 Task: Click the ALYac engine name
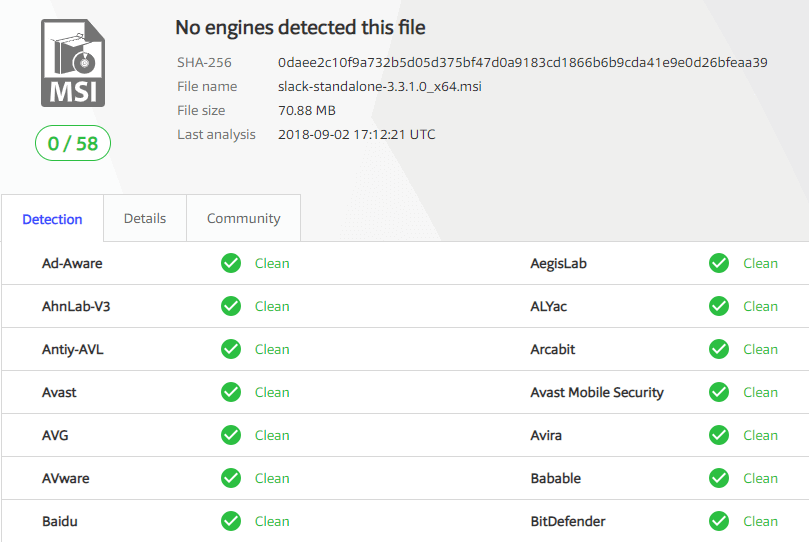click(x=548, y=306)
